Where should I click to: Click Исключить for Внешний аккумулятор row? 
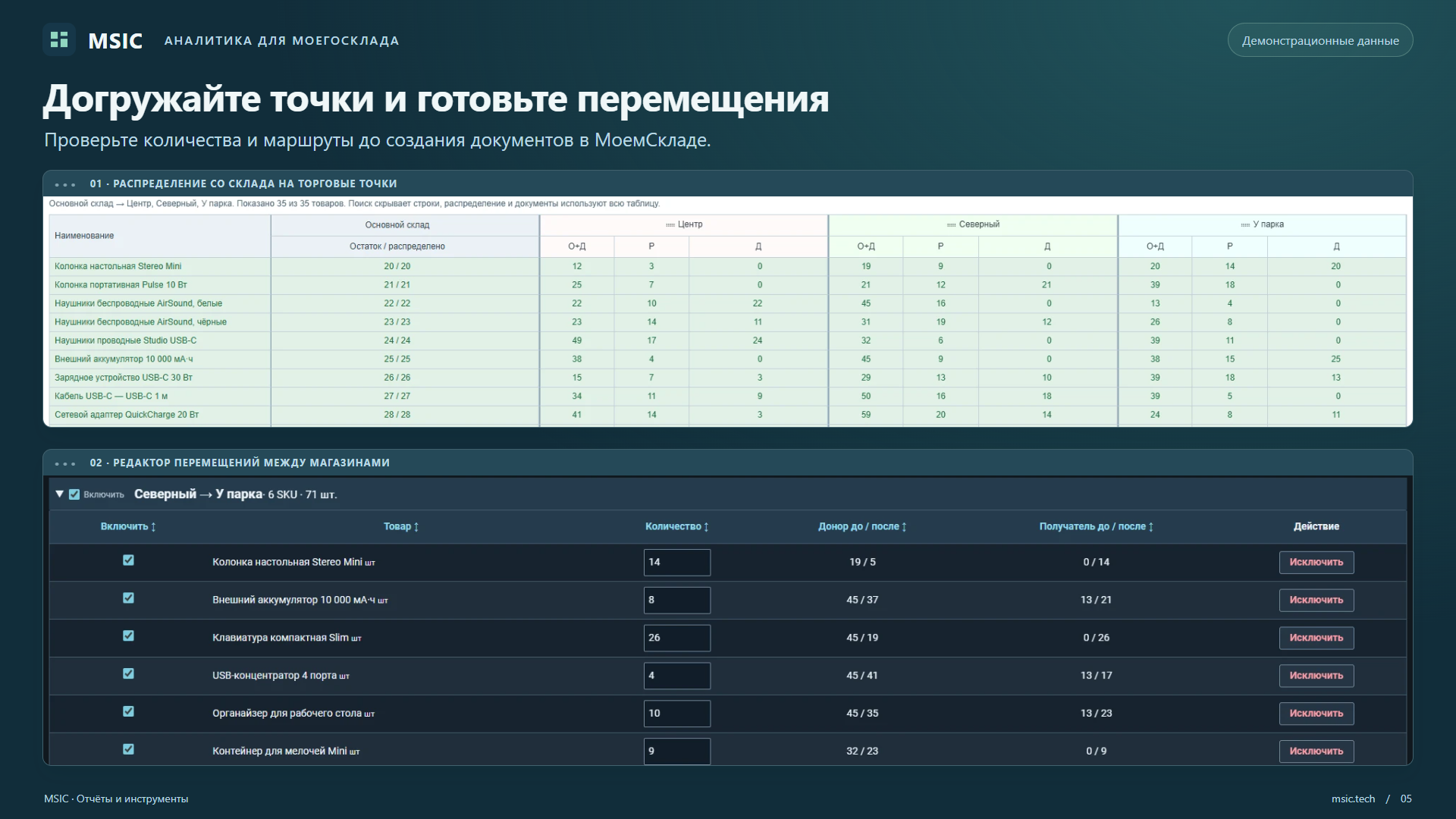click(1316, 600)
